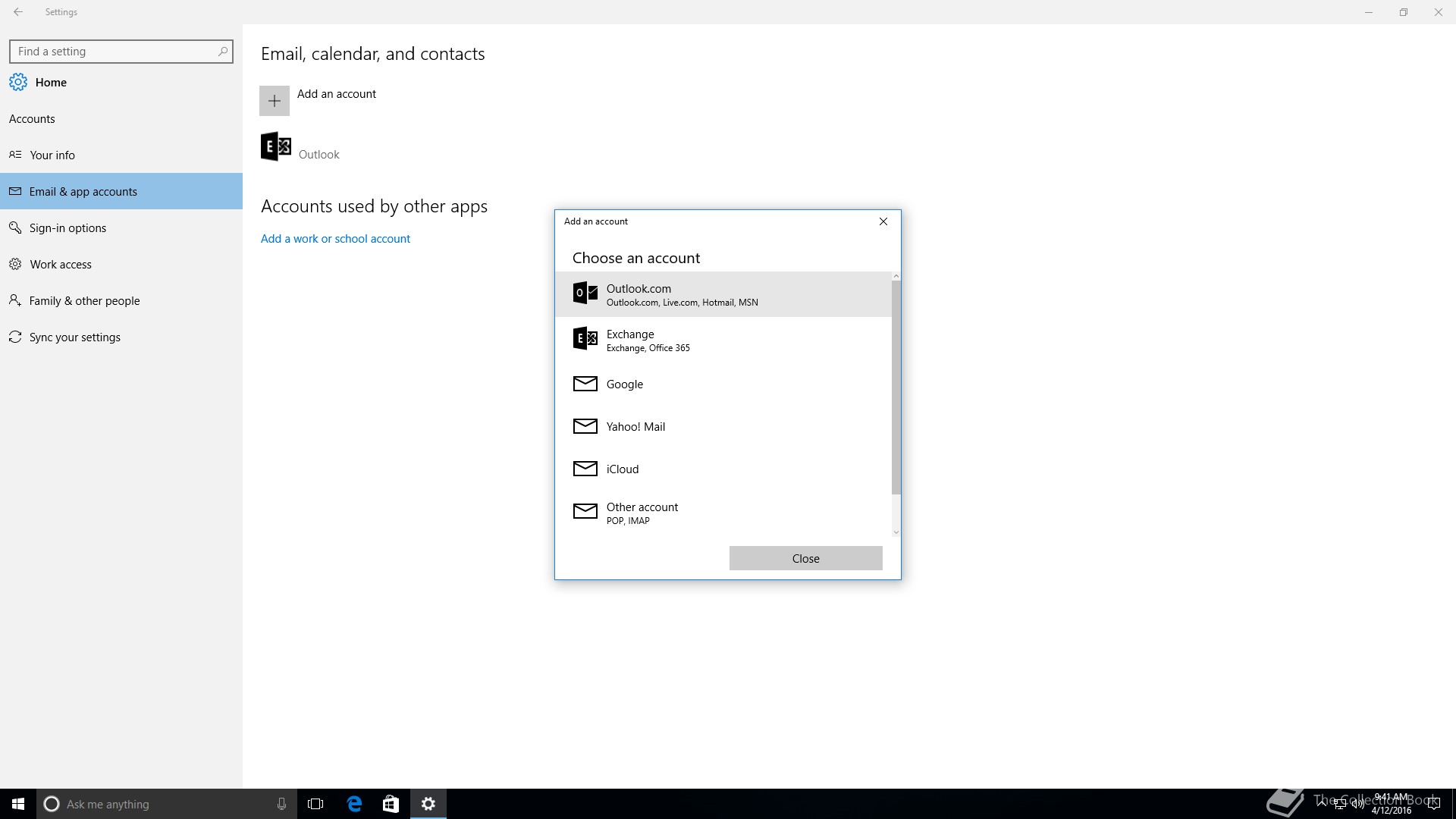Screen dimensions: 1456x819
Task: Click the Work access gear icon
Action: point(15,264)
